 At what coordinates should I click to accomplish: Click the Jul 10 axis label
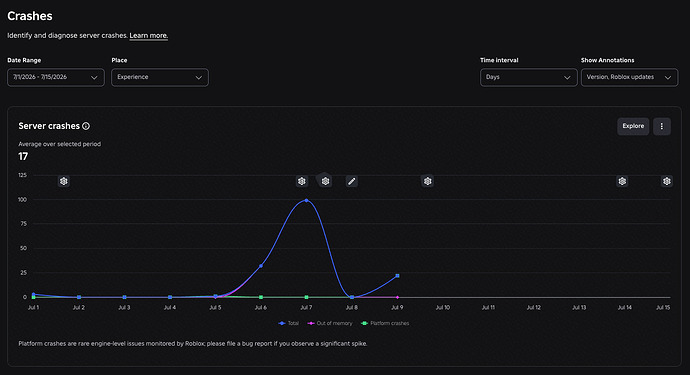pos(443,308)
